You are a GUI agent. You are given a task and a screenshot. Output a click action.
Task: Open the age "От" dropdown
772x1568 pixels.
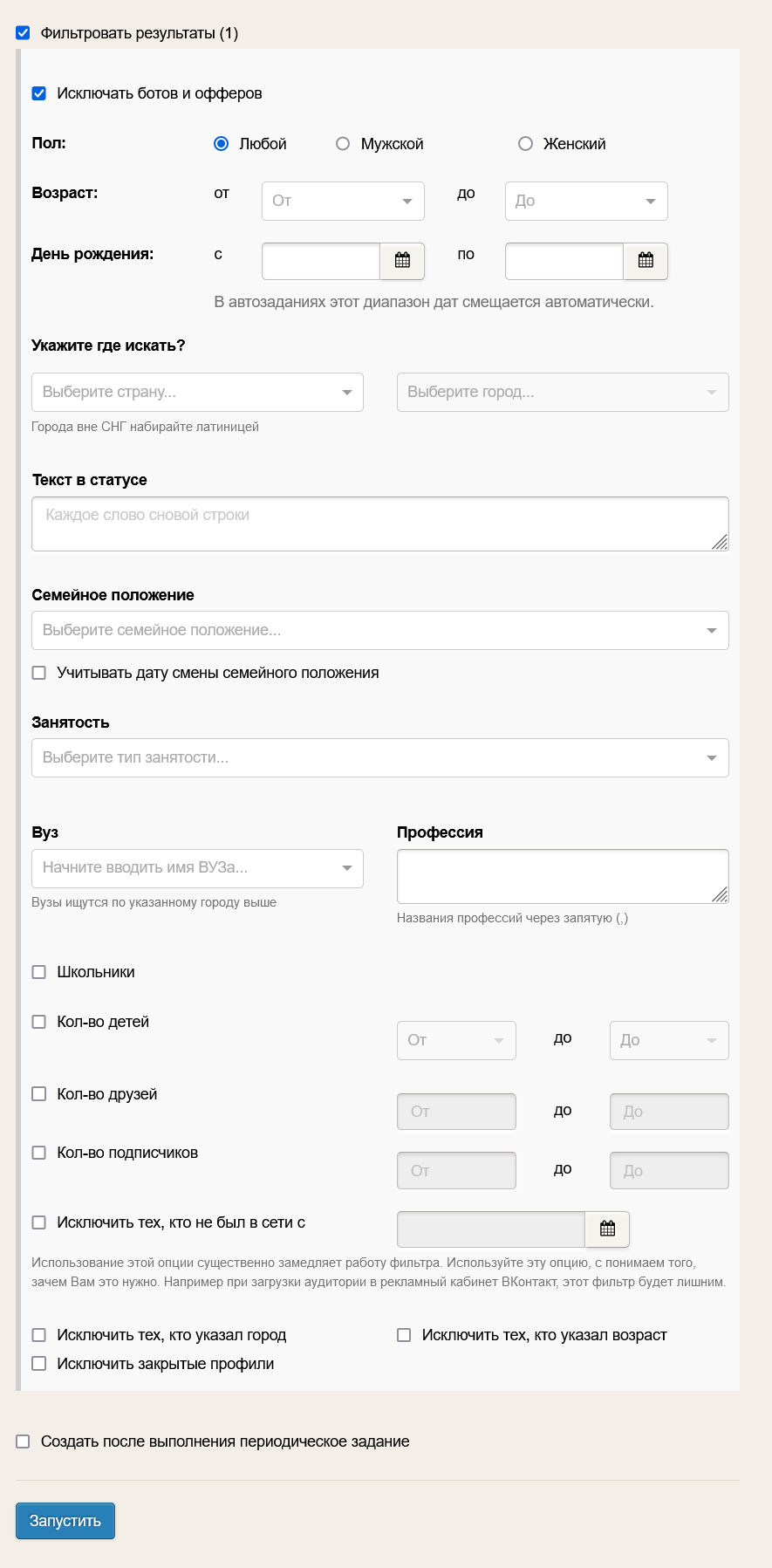point(343,201)
